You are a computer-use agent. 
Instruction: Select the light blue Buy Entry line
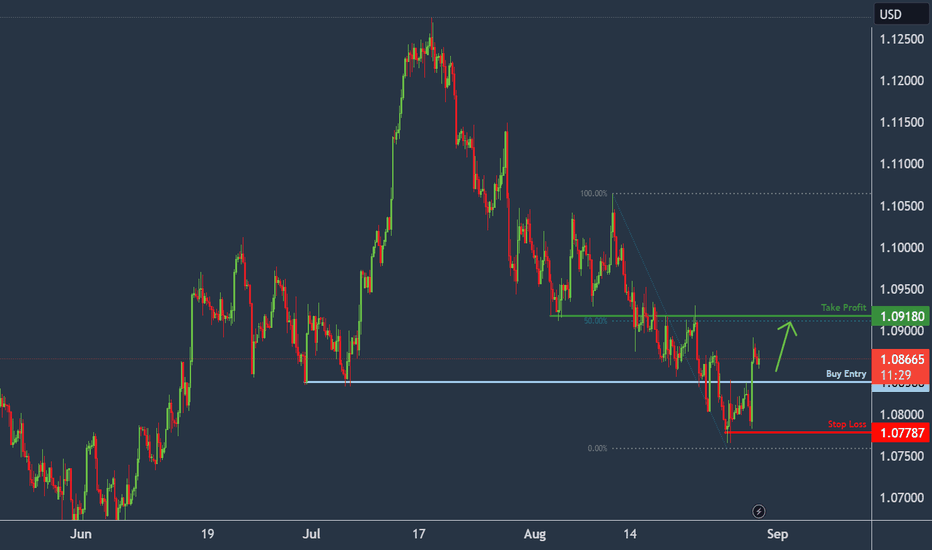(588, 382)
